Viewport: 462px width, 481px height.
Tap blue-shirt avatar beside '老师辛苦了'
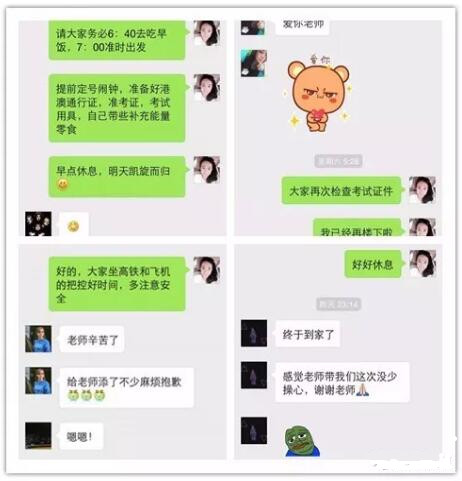[x=38, y=339]
